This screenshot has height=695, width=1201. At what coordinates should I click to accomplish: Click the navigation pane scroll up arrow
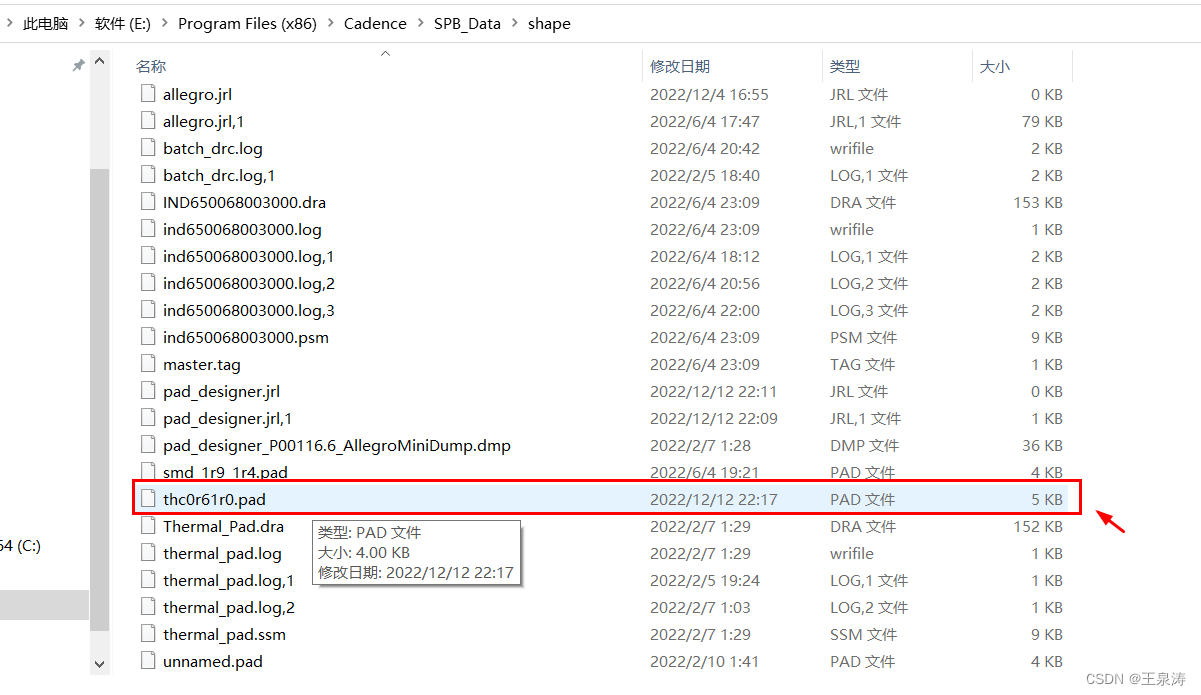click(99, 63)
